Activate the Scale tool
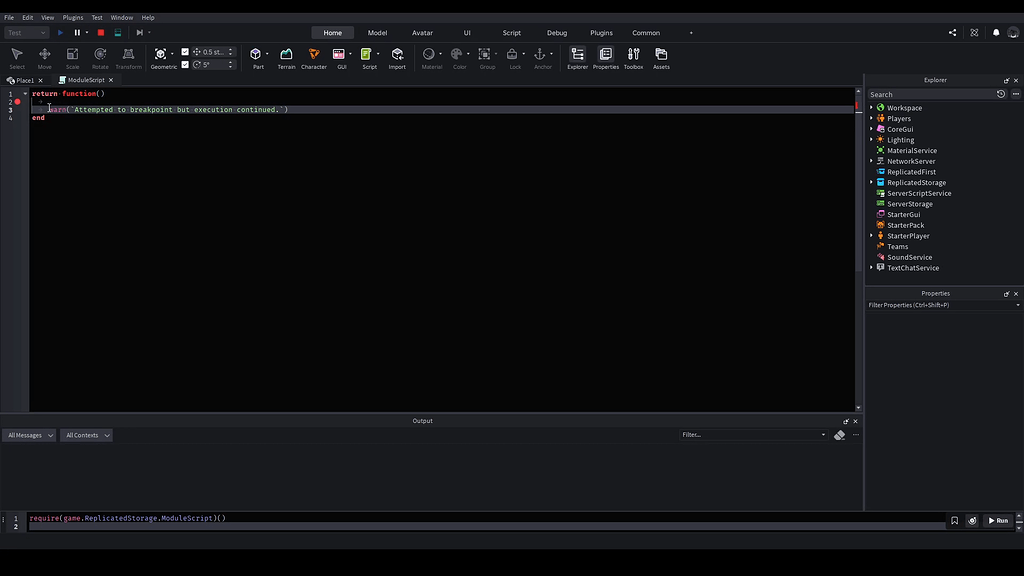Viewport: 1024px width, 576px height. click(x=72, y=57)
